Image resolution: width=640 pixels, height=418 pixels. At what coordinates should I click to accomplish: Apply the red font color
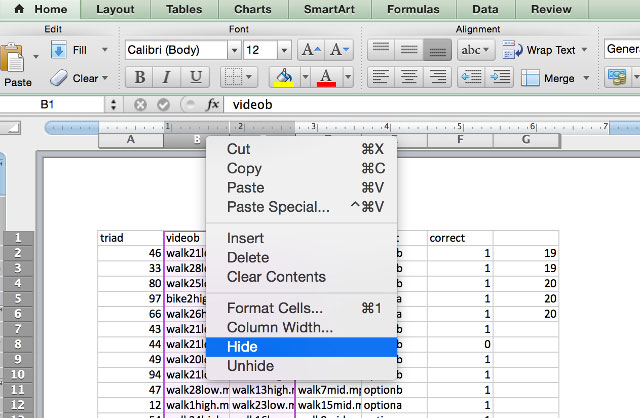(326, 77)
